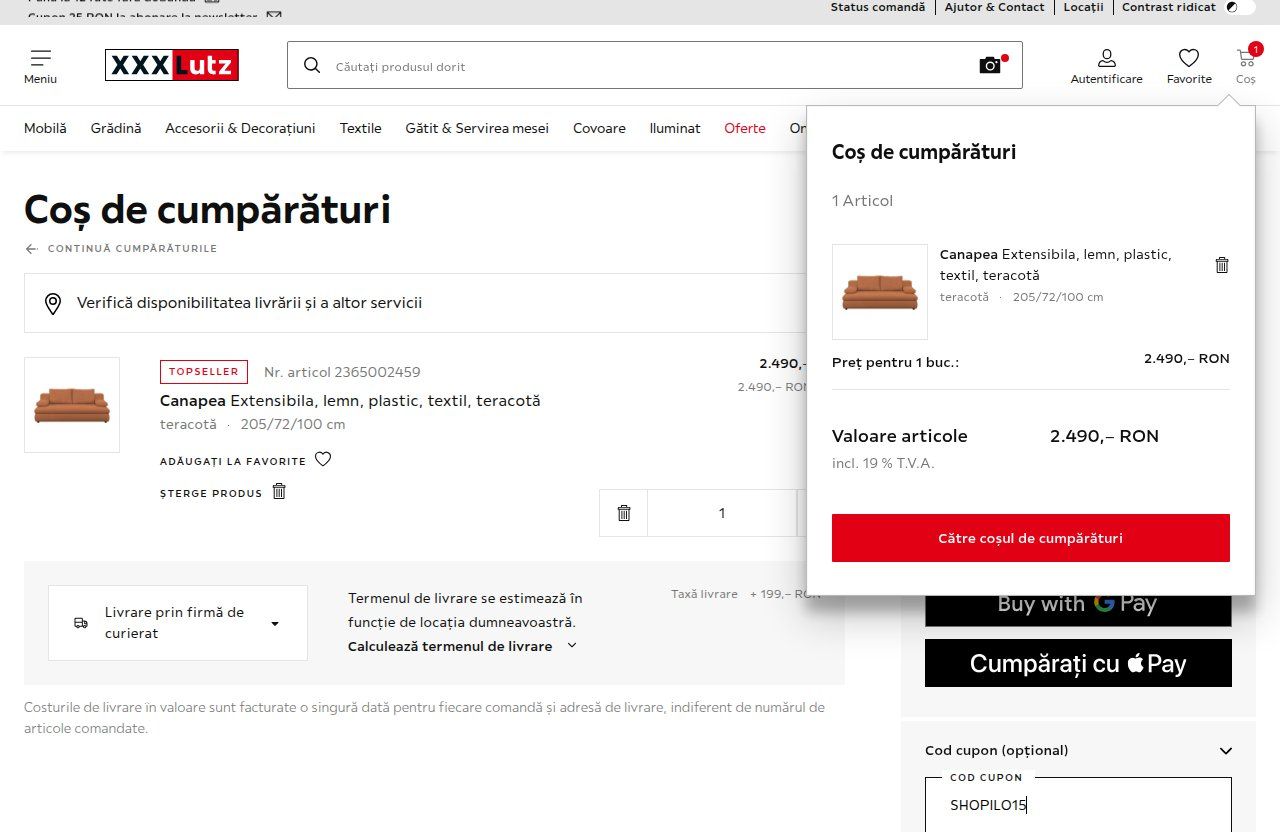Click Valoare articole label in popup
This screenshot has height=832, width=1280.
coord(900,436)
